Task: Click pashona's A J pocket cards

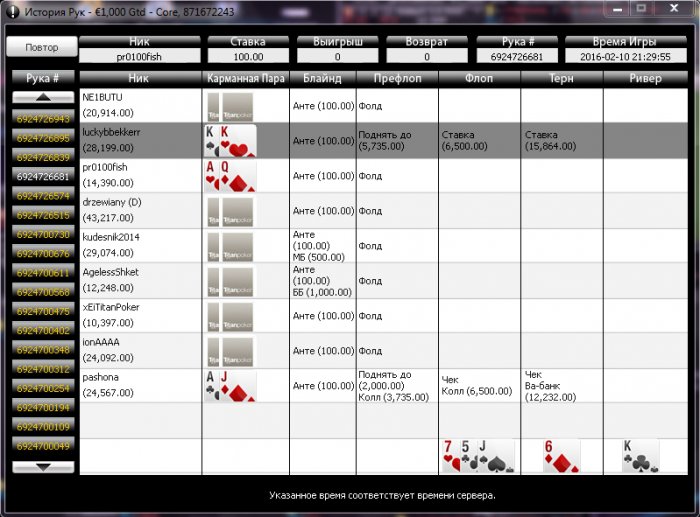Action: coord(230,386)
